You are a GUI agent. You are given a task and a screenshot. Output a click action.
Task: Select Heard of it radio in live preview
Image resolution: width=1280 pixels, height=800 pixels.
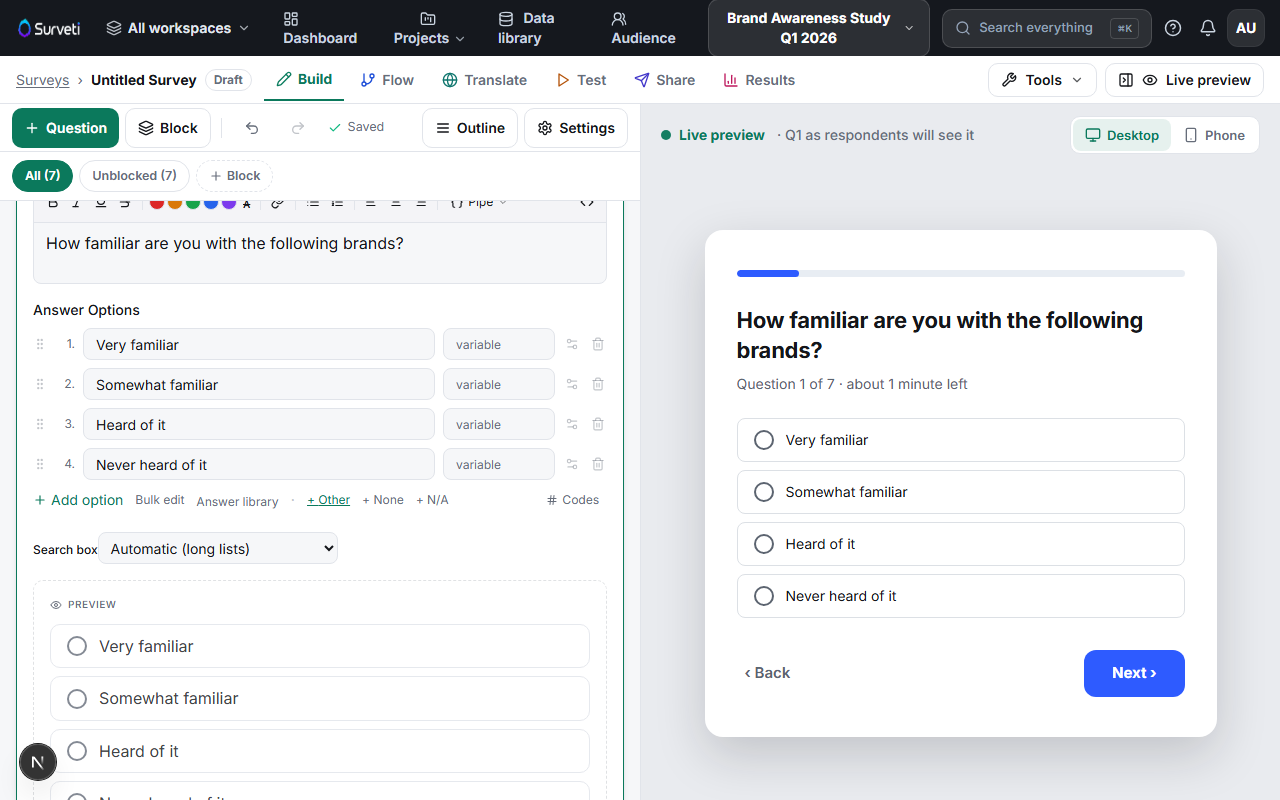pyautogui.click(x=764, y=544)
